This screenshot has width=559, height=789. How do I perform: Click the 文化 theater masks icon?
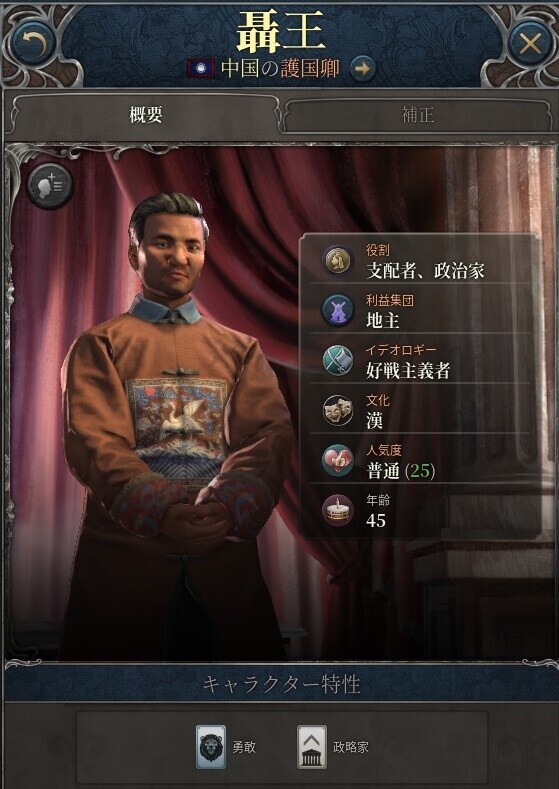pyautogui.click(x=338, y=411)
